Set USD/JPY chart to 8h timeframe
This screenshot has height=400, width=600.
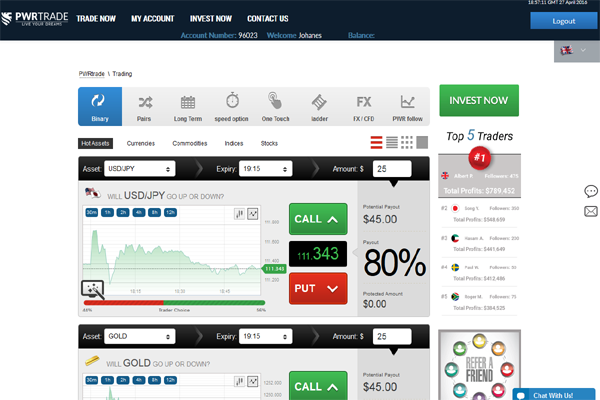click(x=154, y=212)
